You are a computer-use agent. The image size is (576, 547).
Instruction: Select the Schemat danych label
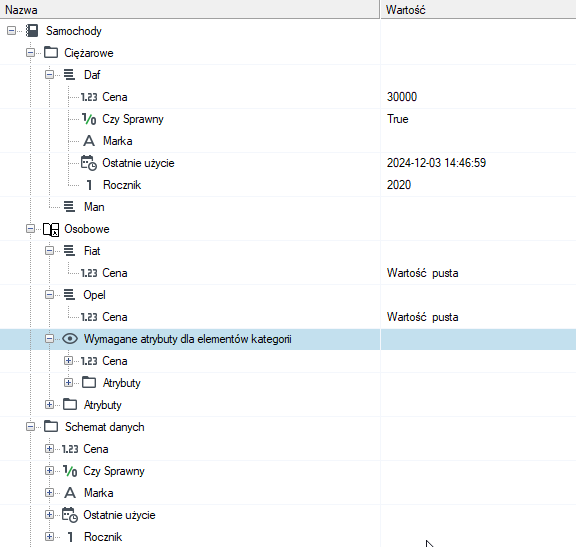(x=105, y=427)
